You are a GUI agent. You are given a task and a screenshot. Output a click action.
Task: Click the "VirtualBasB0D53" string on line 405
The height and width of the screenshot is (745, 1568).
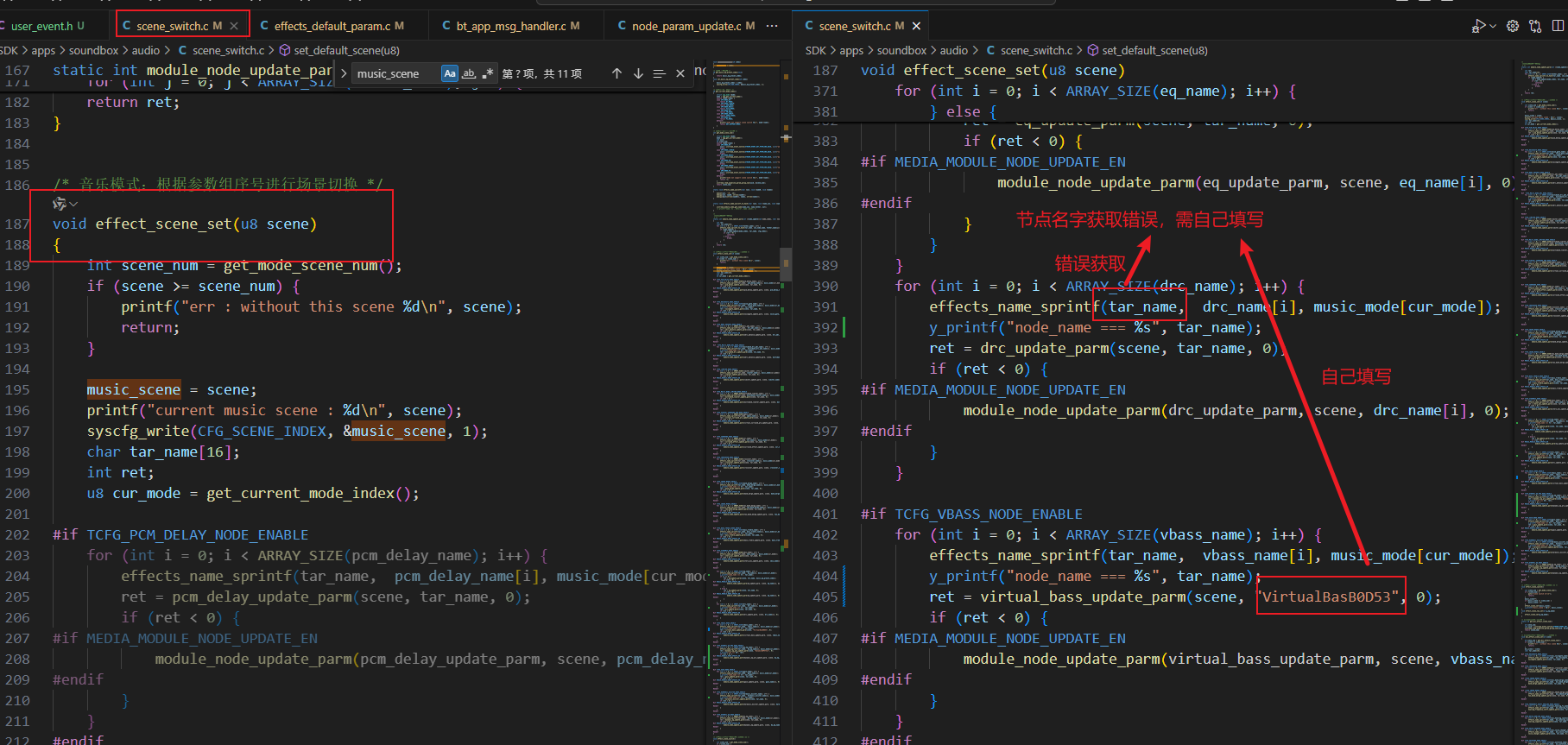point(1331,597)
